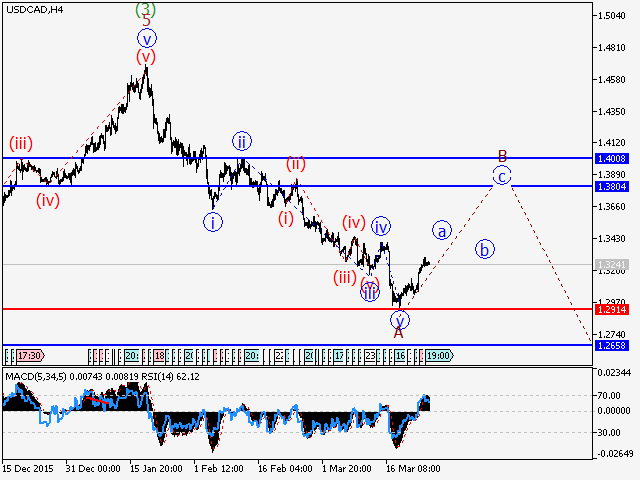
Task: Open the cyan 16 event marker
Action: point(400,356)
